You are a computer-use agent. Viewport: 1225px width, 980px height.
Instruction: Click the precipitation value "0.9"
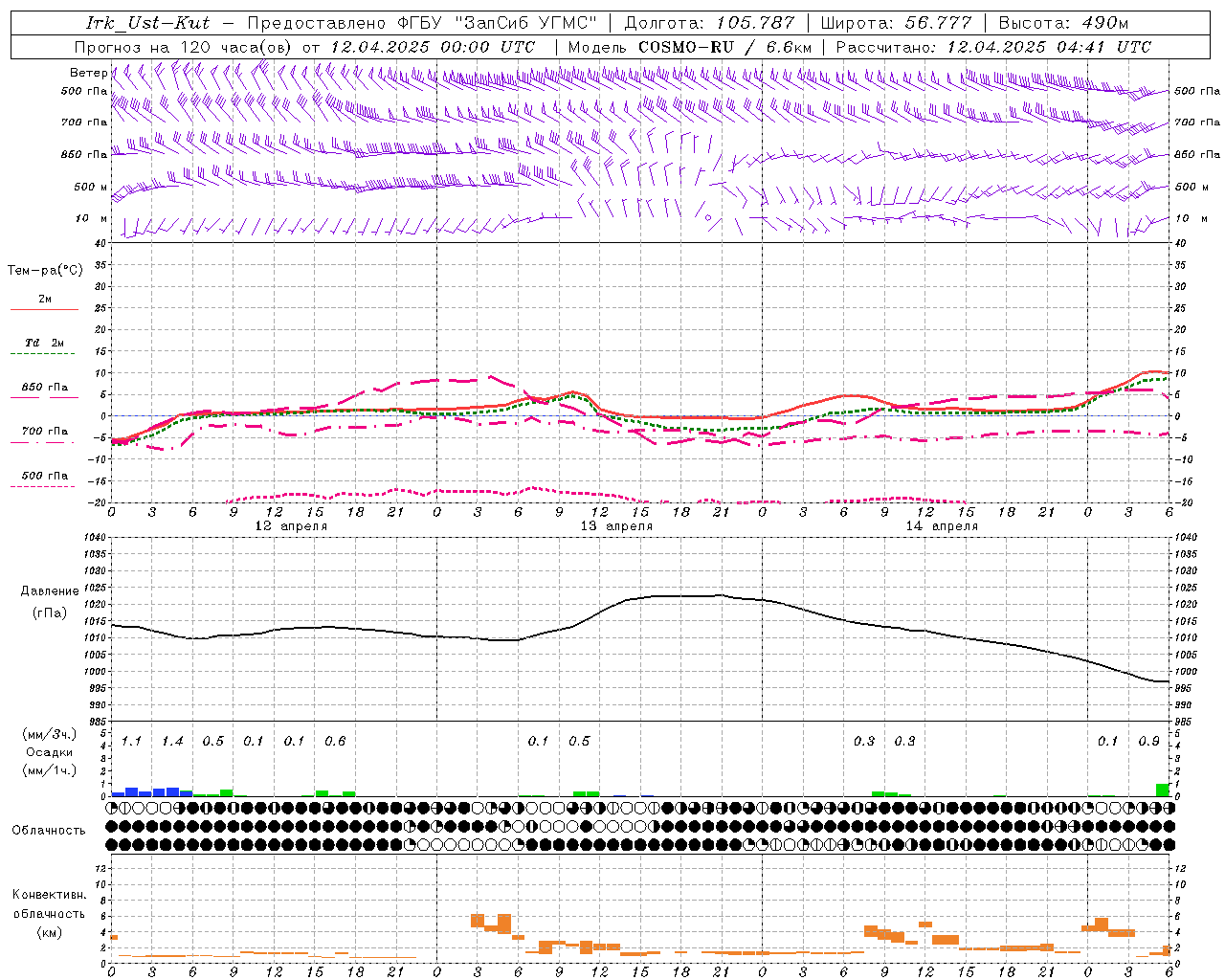tap(1149, 742)
